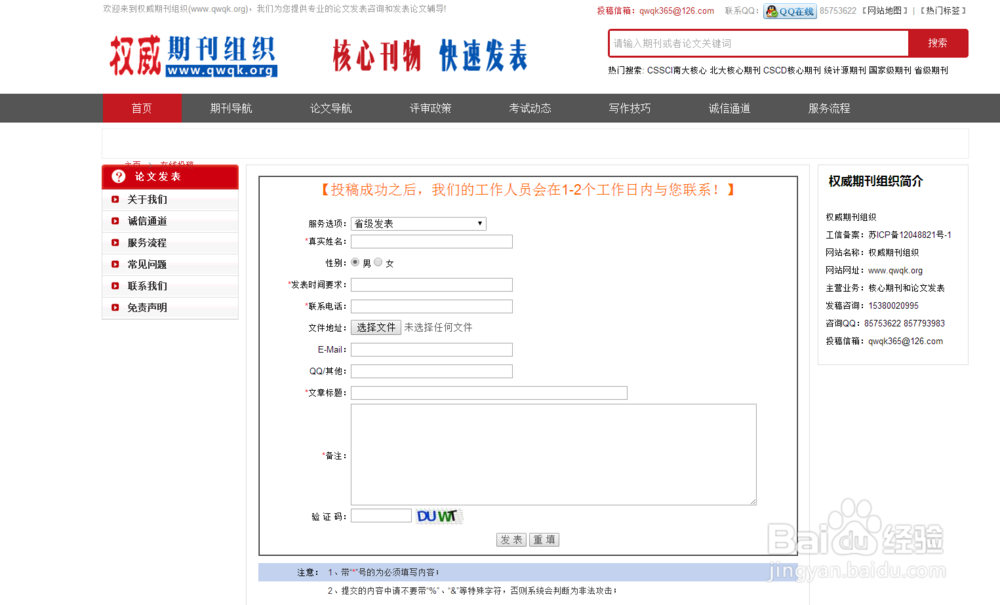Click the red arrow icon beside 关于我们

coord(114,198)
